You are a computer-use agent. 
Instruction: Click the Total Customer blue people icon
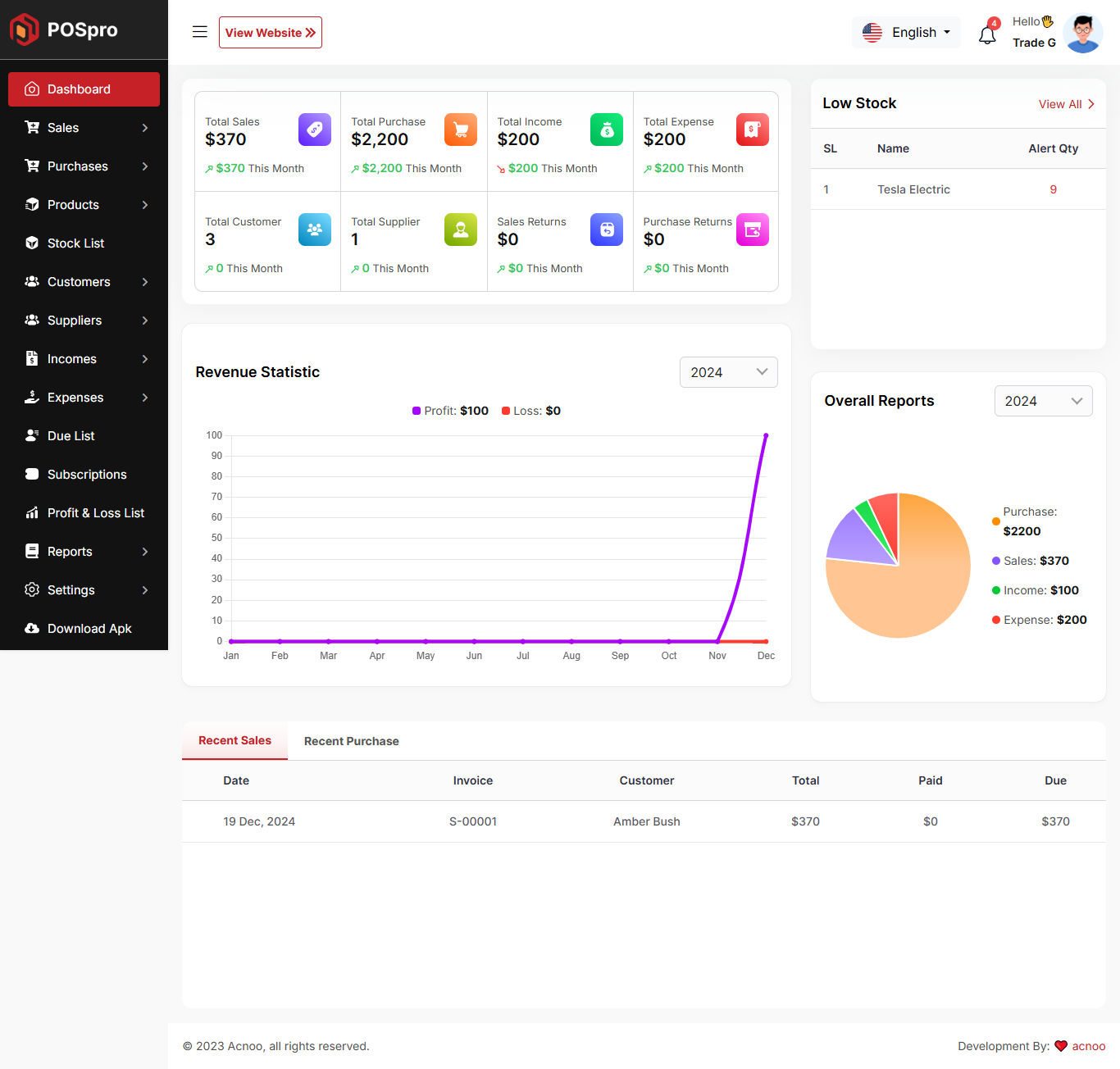[314, 230]
